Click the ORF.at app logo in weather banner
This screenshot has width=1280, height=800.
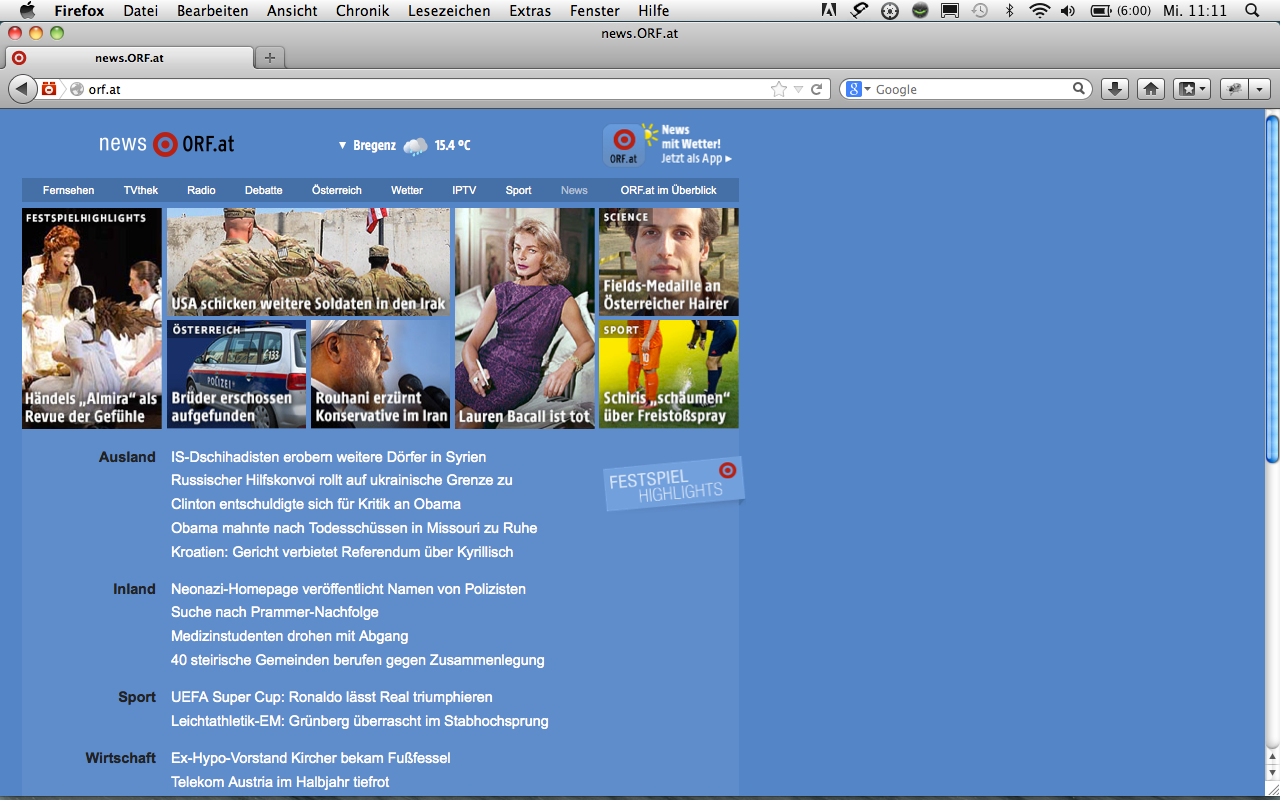coord(624,146)
